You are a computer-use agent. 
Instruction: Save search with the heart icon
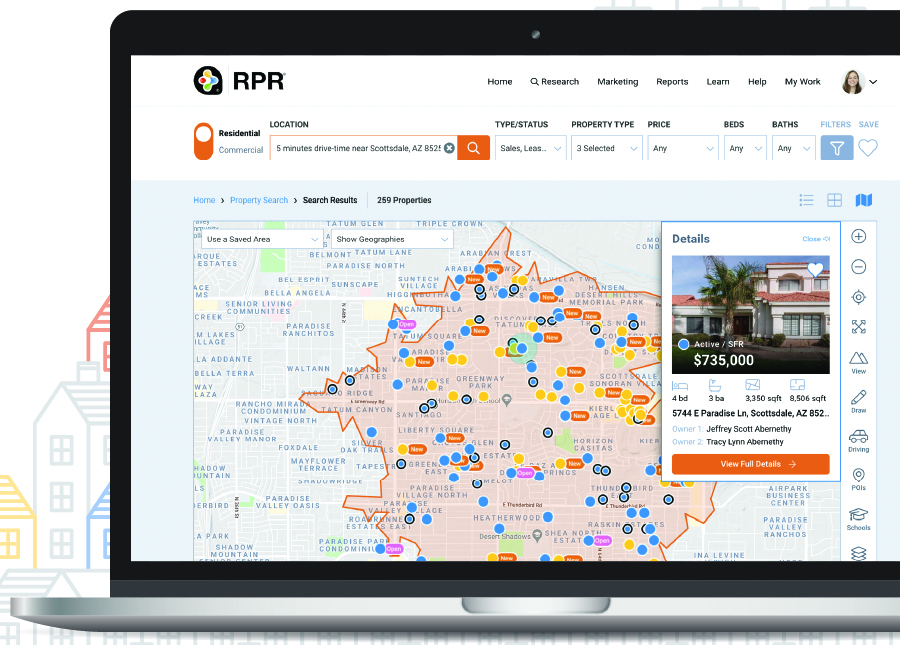(868, 148)
